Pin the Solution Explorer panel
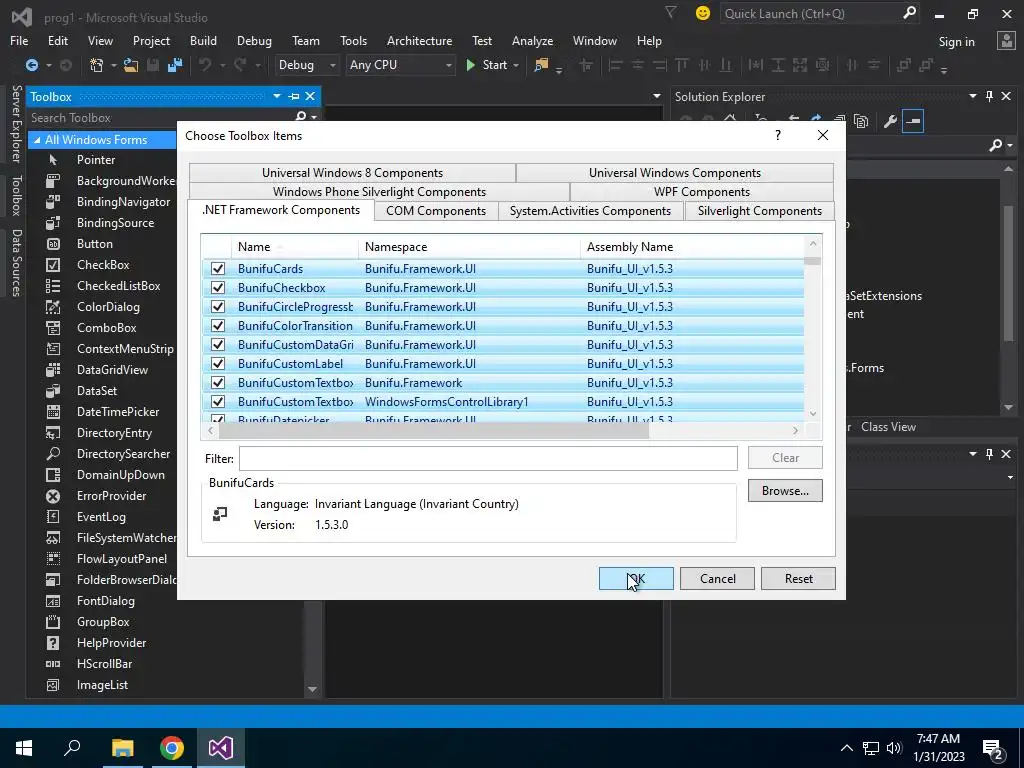Image resolution: width=1024 pixels, height=768 pixels. click(x=989, y=96)
